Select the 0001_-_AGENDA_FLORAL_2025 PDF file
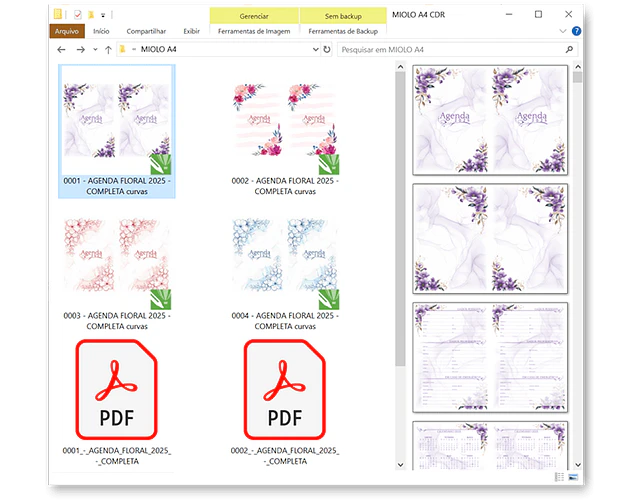Viewport: 640px width, 500px height. 116,391
